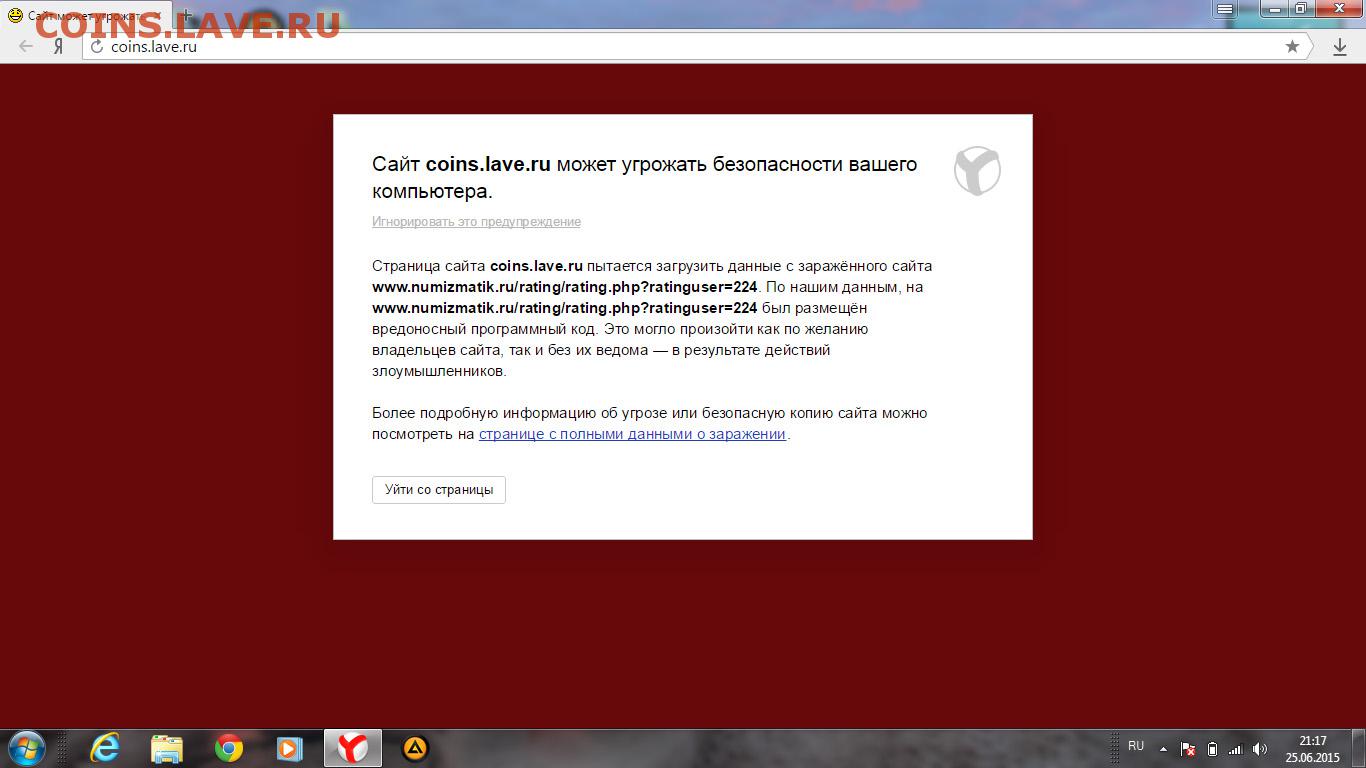Launch Internet Explorer from the taskbar

tap(105, 748)
